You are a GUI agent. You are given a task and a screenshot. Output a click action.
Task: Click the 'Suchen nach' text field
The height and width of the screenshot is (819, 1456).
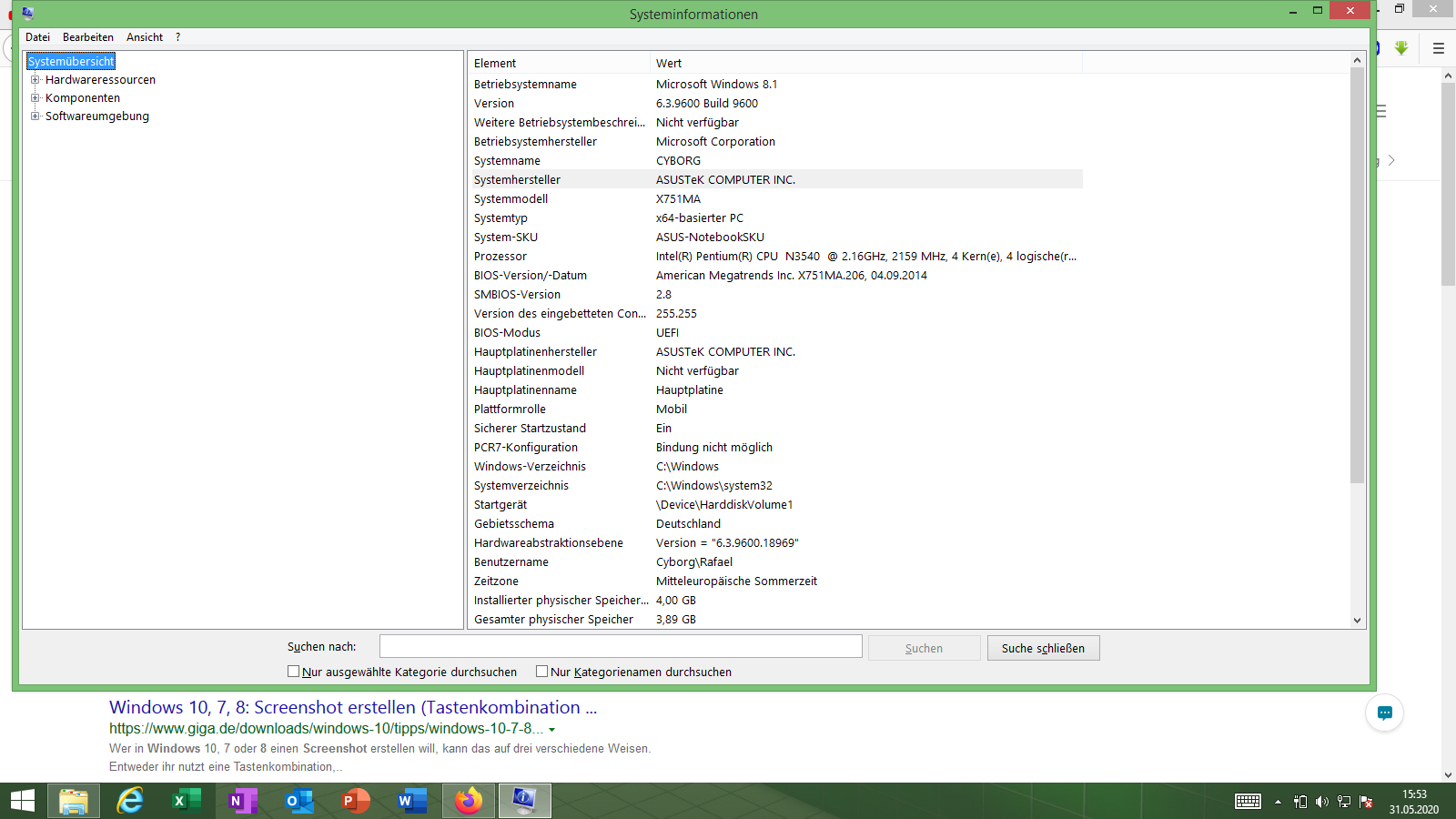(621, 646)
